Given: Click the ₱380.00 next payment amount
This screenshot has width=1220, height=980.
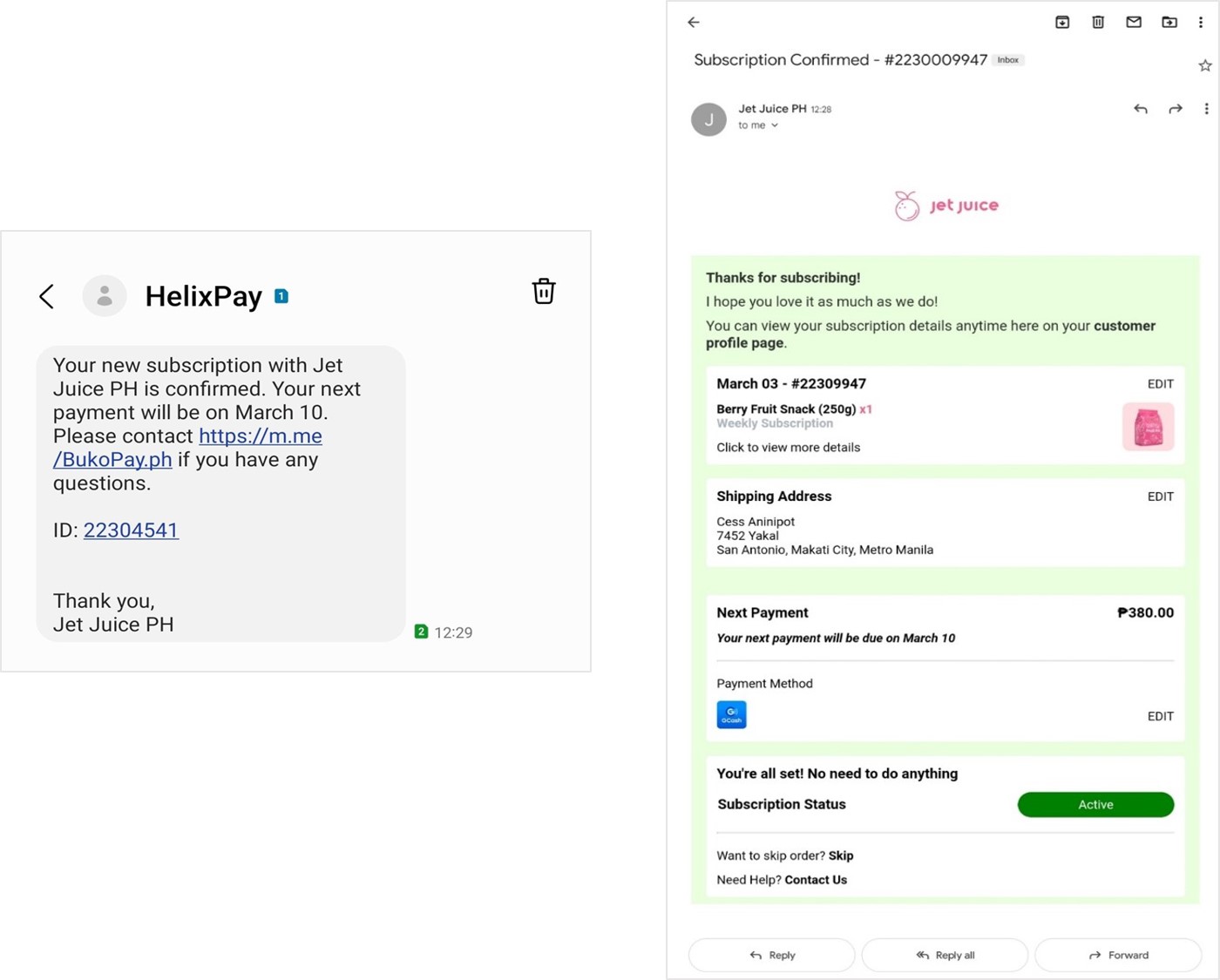Looking at the screenshot, I should [1145, 612].
